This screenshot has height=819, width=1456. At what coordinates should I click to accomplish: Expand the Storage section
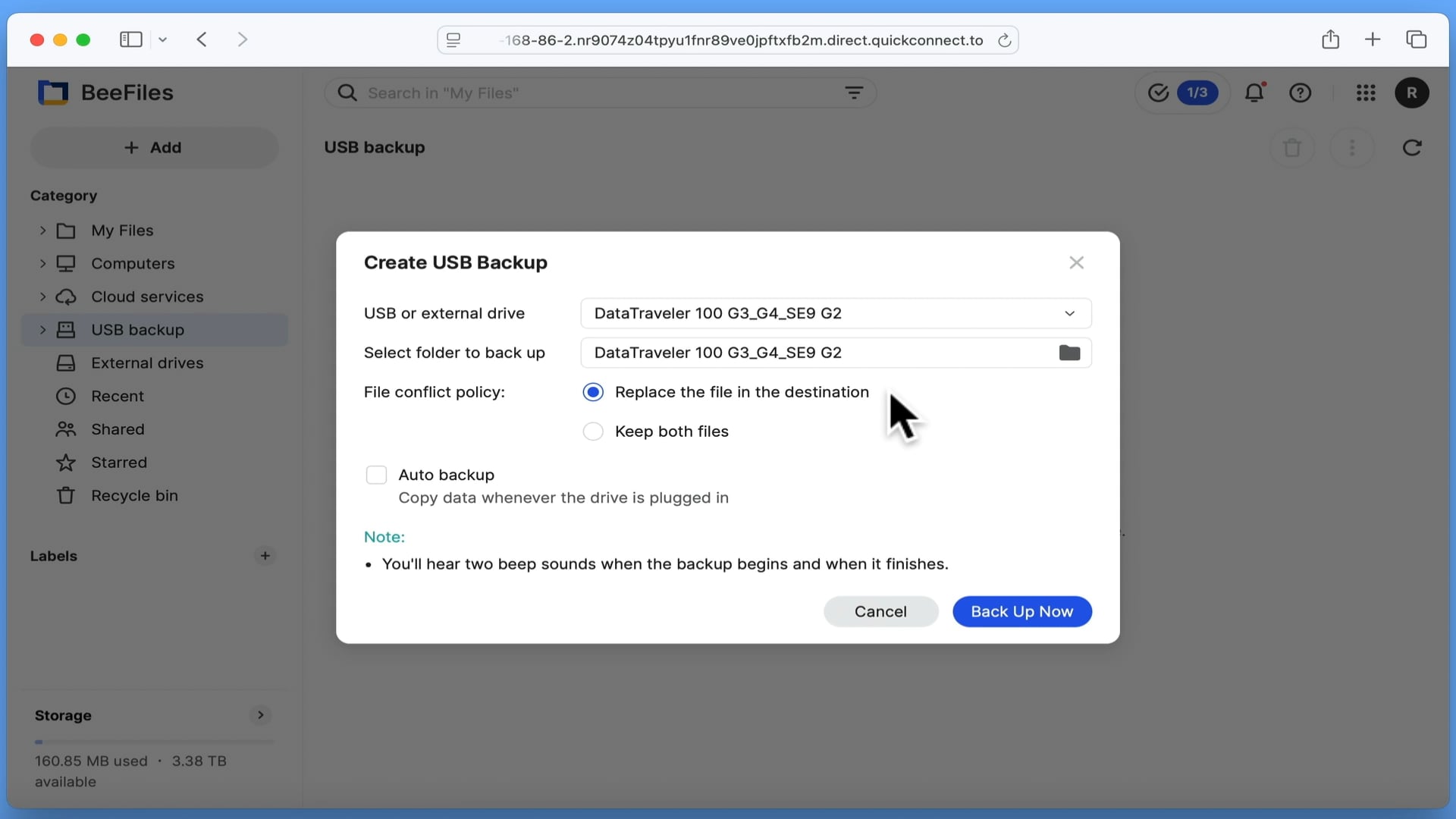pyautogui.click(x=260, y=715)
